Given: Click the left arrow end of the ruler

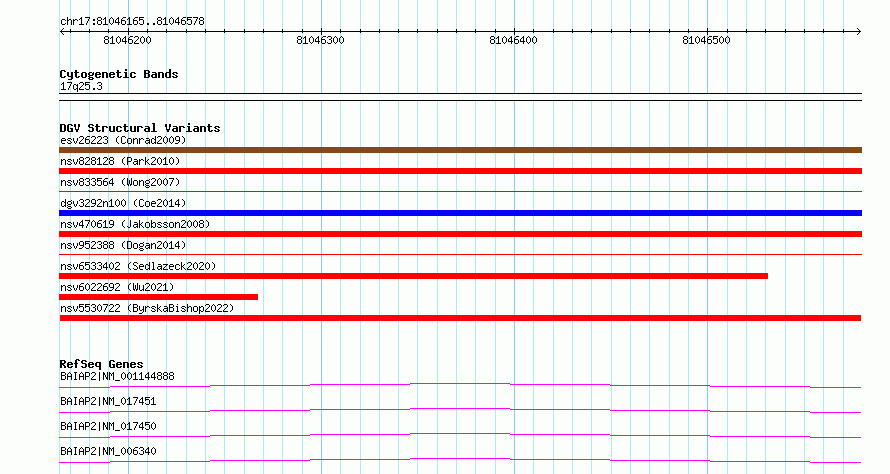Looking at the screenshot, I should point(62,31).
